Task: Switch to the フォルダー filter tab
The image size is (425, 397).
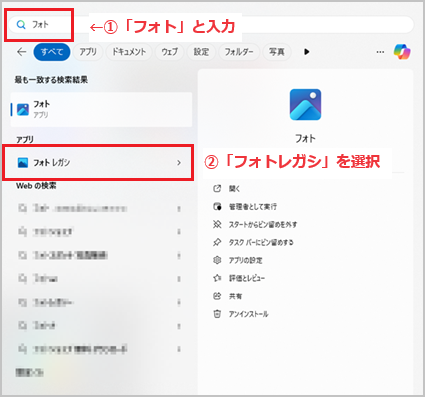Action: coord(239,52)
